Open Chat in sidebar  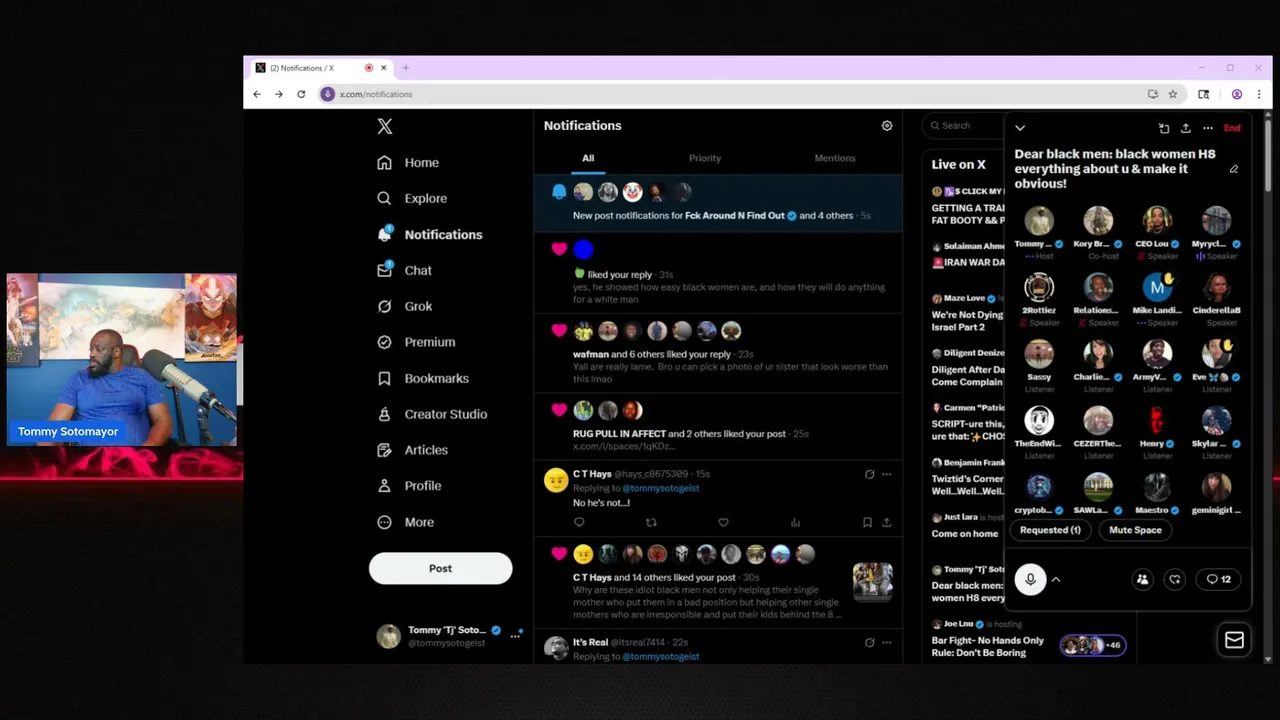tap(405, 270)
